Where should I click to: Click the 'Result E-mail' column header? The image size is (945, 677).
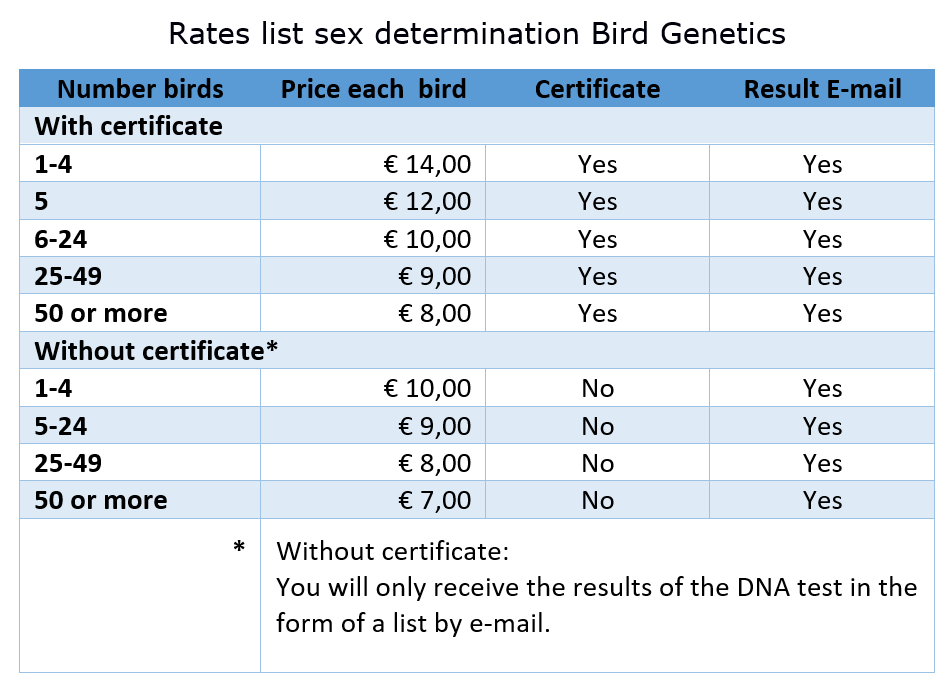click(x=822, y=89)
